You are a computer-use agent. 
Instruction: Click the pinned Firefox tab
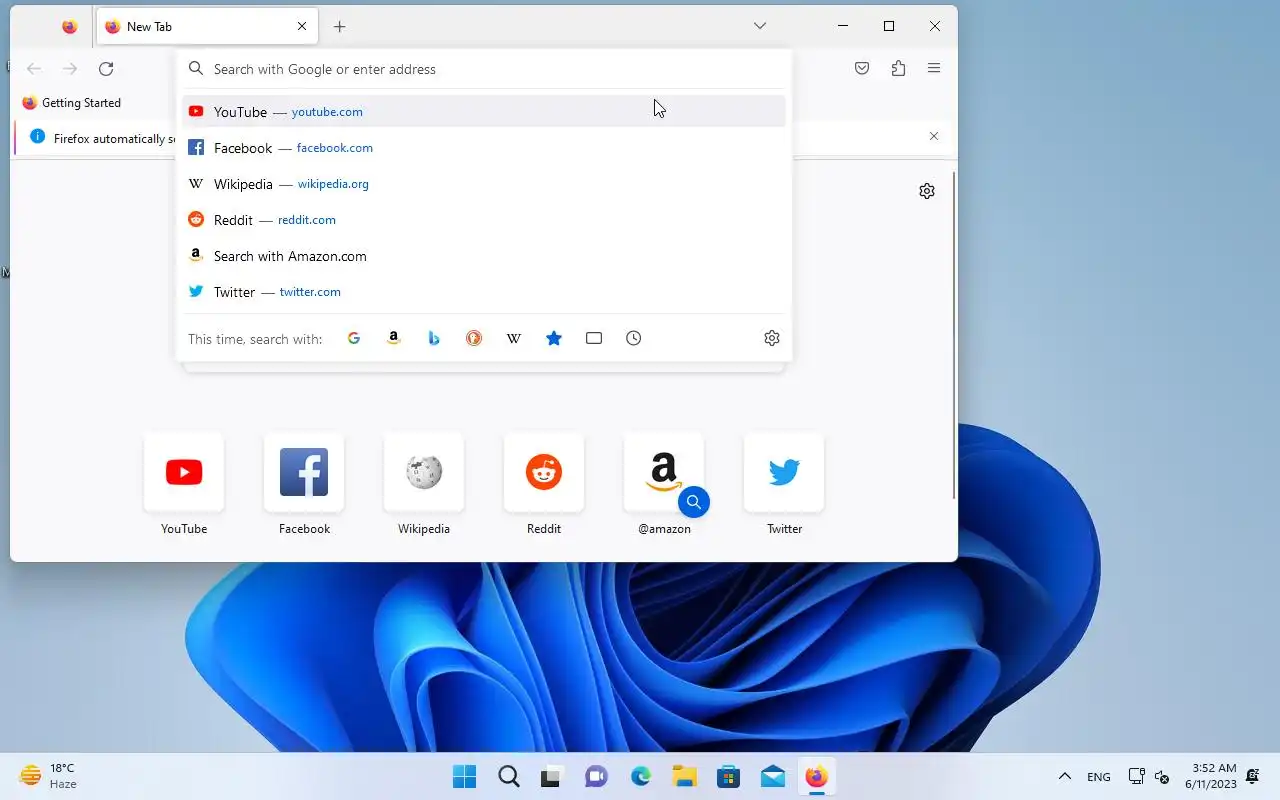click(x=69, y=26)
